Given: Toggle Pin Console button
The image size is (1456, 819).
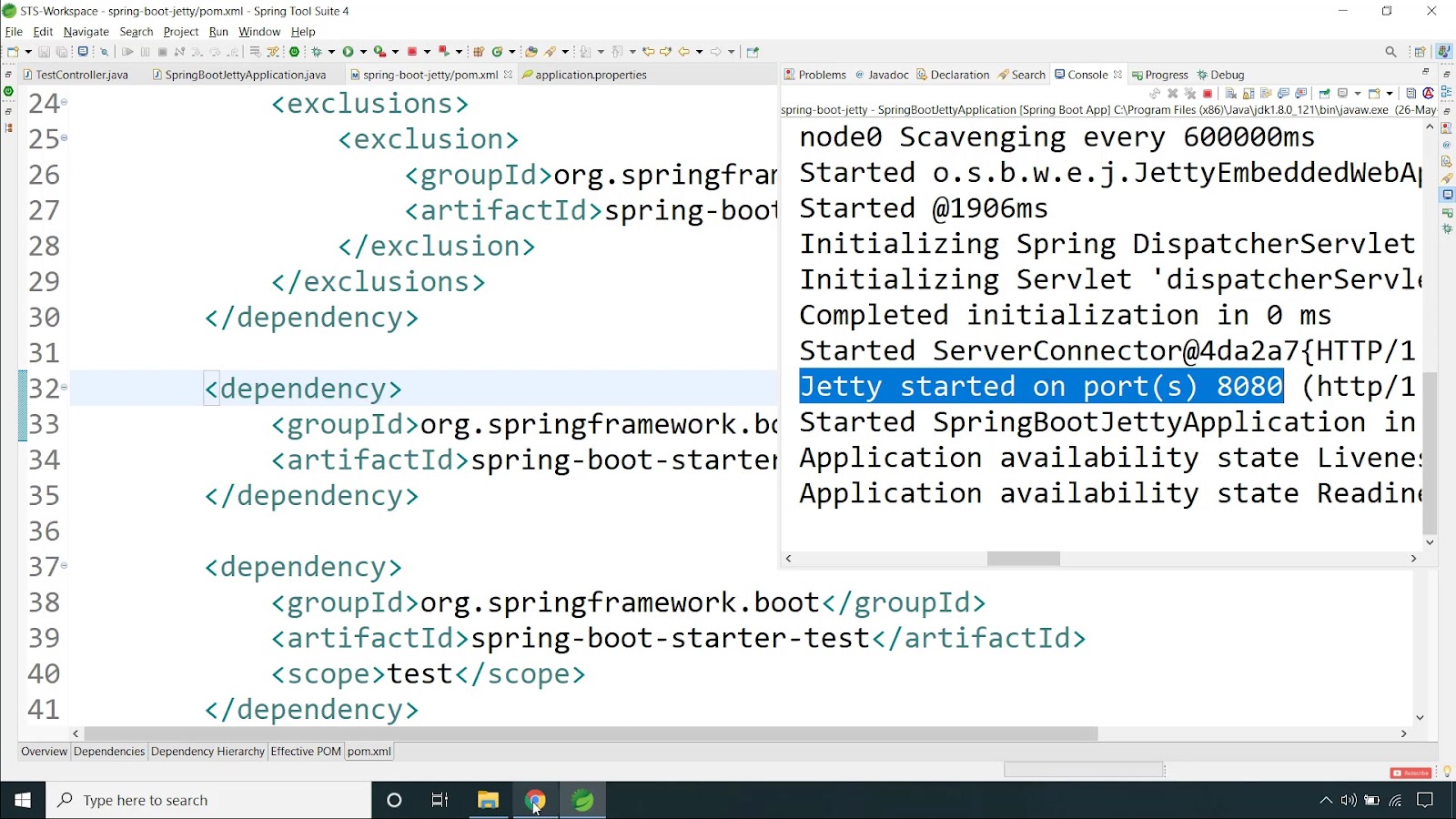Looking at the screenshot, I should point(1324,94).
